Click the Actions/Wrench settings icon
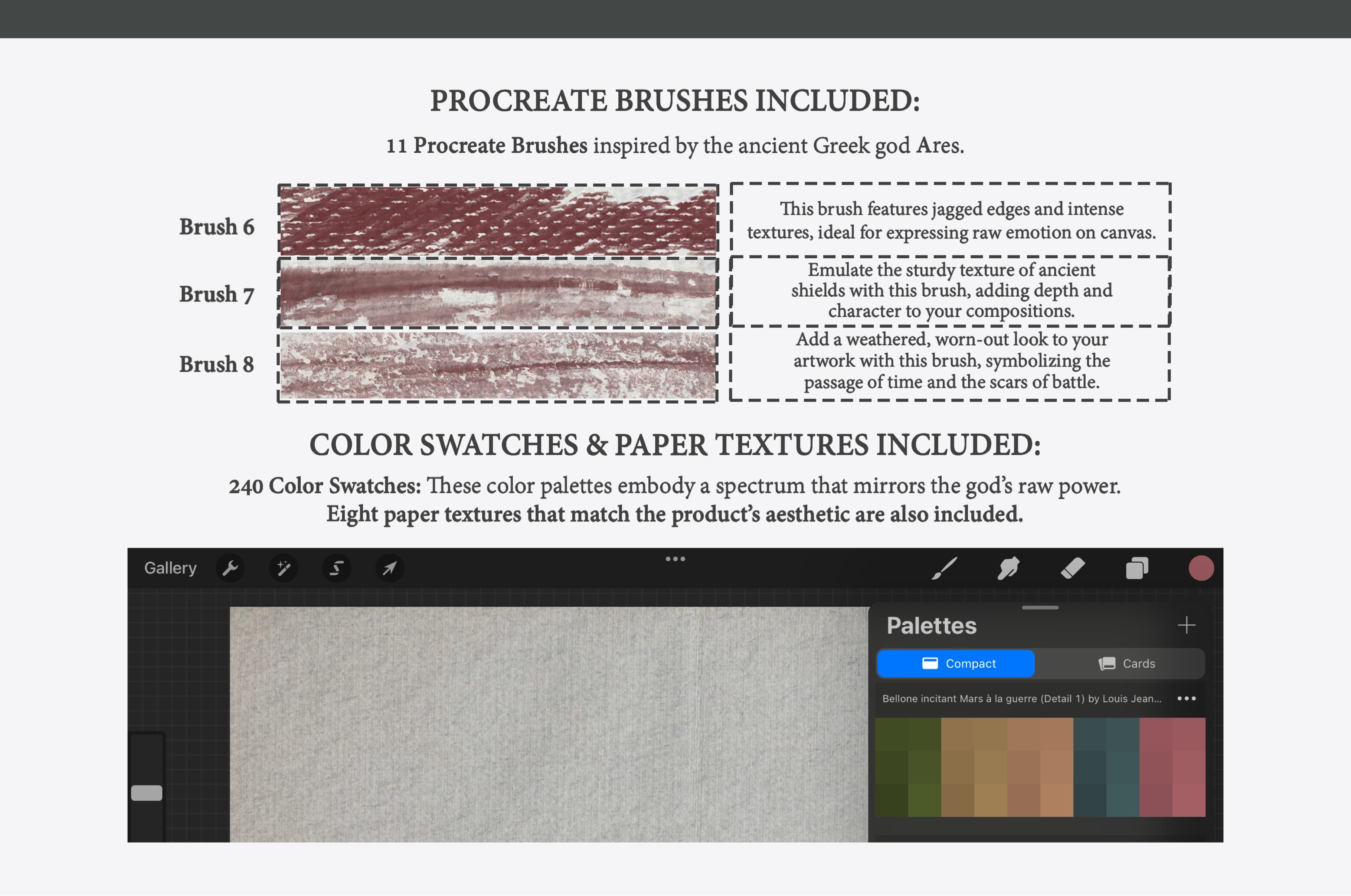The image size is (1351, 896). [230, 568]
